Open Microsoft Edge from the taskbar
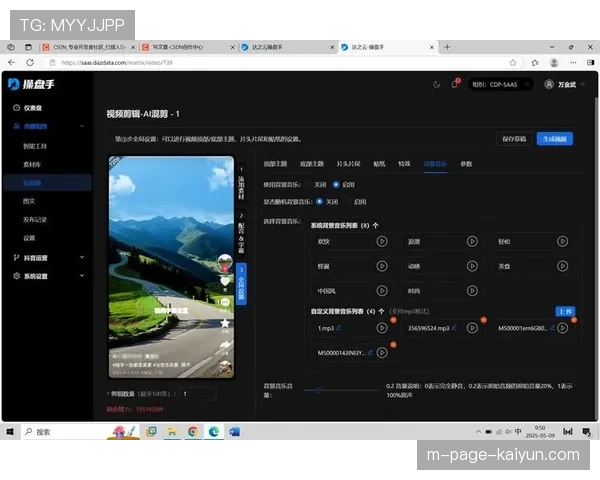 click(x=214, y=432)
